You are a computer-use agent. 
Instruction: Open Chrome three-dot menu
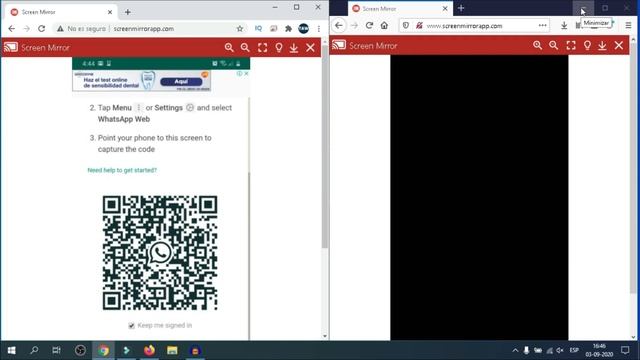[319, 29]
